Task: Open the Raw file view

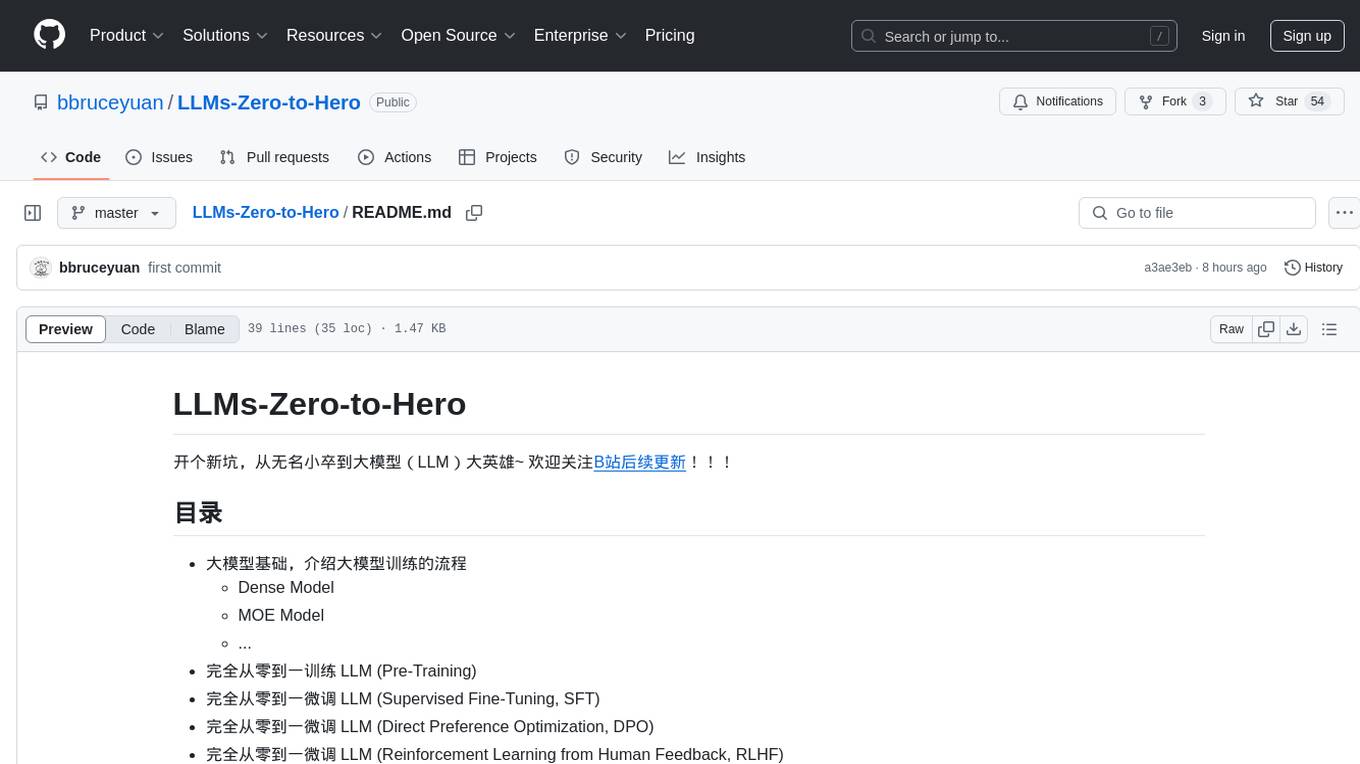Action: (1231, 329)
